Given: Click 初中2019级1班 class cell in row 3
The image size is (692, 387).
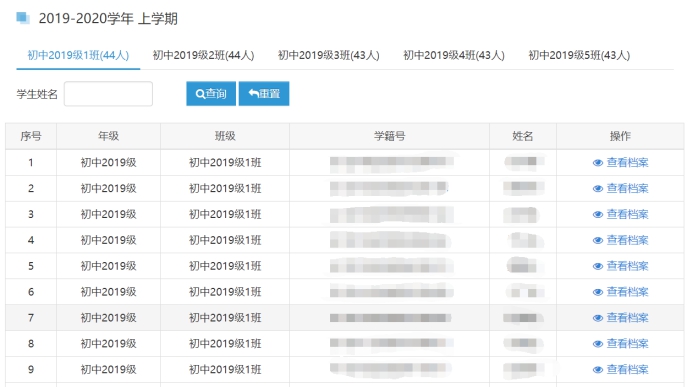Looking at the screenshot, I should [x=225, y=214].
